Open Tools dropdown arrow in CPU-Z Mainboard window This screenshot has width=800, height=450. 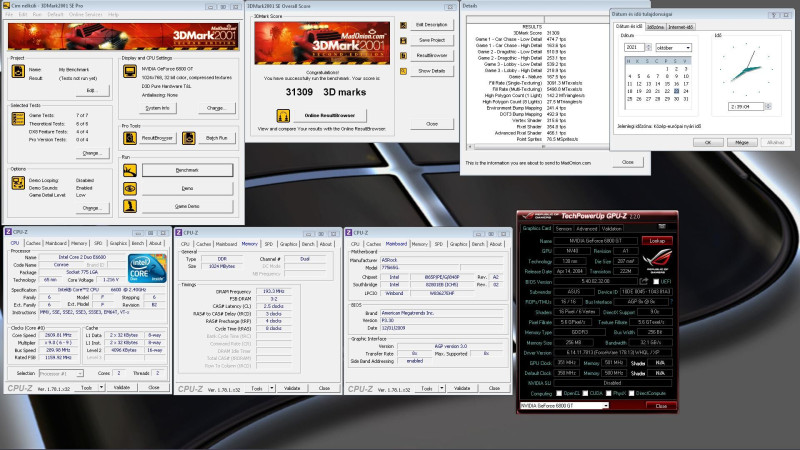point(442,389)
